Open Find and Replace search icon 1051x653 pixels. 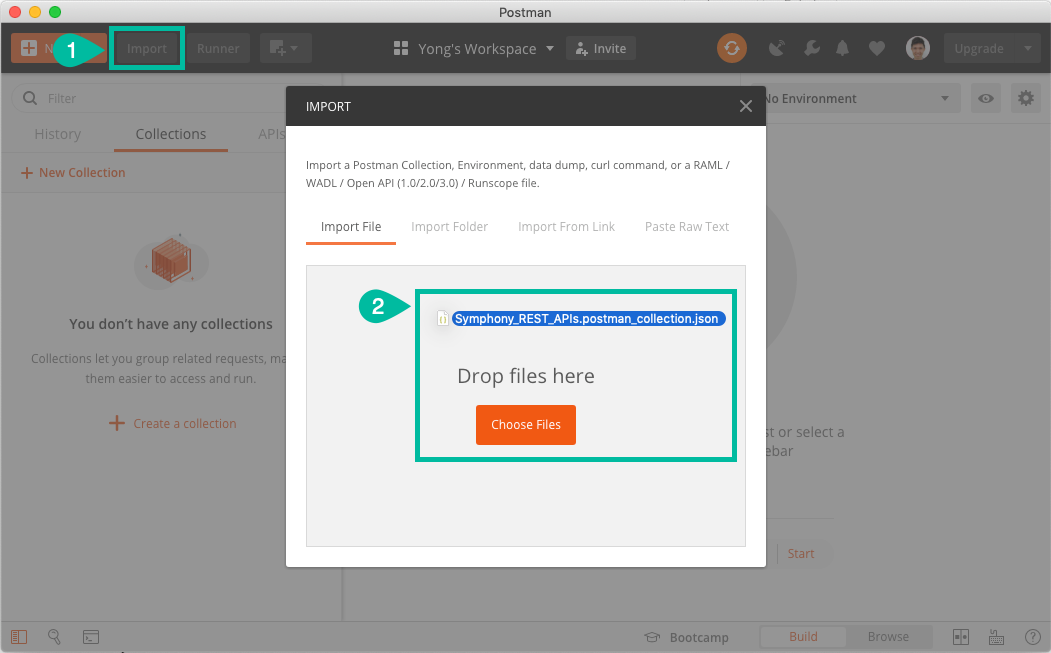coord(54,637)
